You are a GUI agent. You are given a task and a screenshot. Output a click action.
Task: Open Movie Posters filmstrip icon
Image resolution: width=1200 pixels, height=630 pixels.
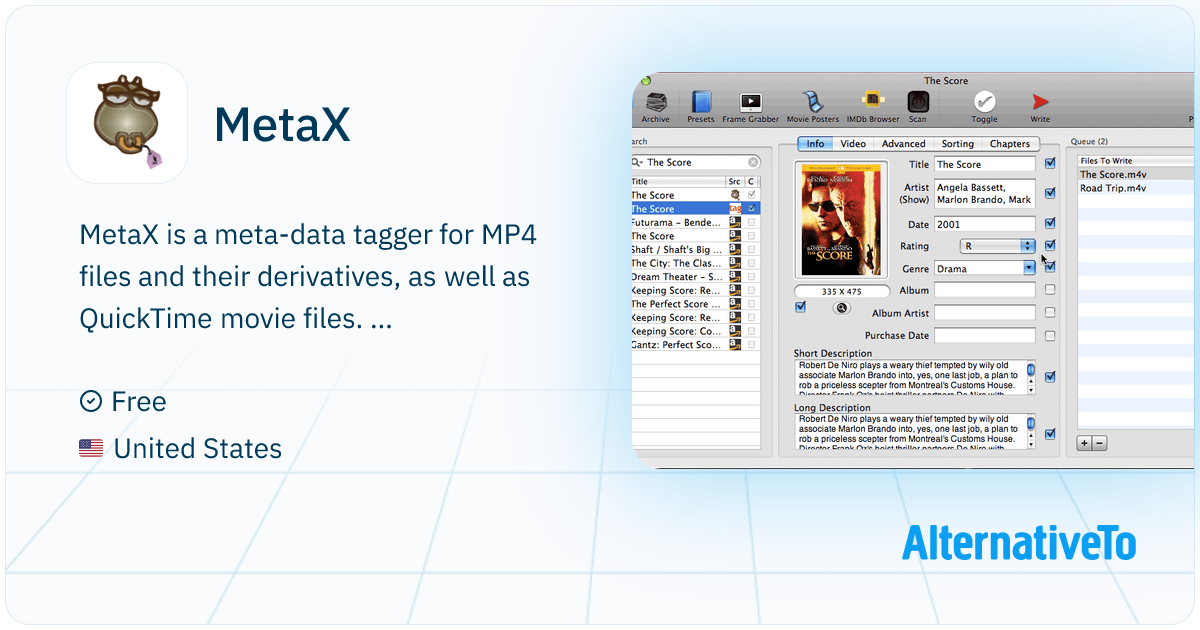tap(813, 102)
